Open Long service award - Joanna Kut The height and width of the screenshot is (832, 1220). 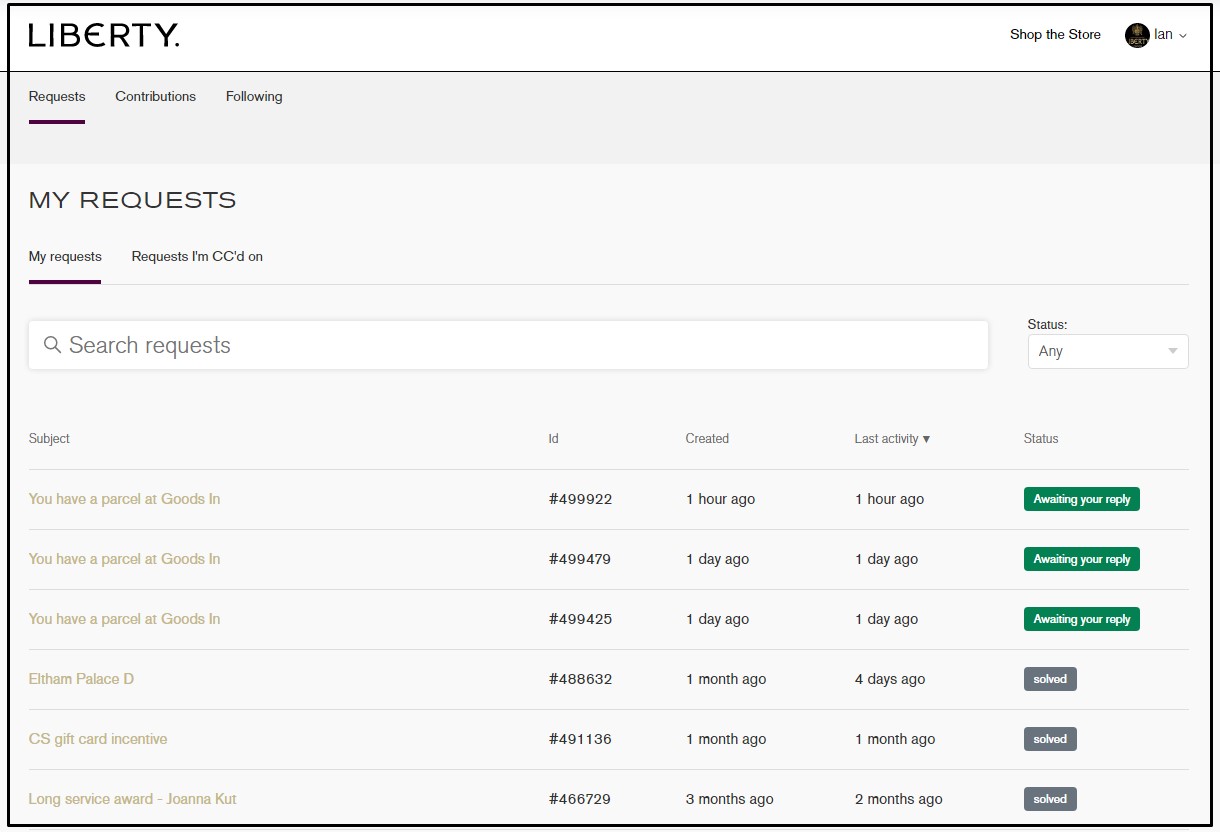tap(132, 799)
